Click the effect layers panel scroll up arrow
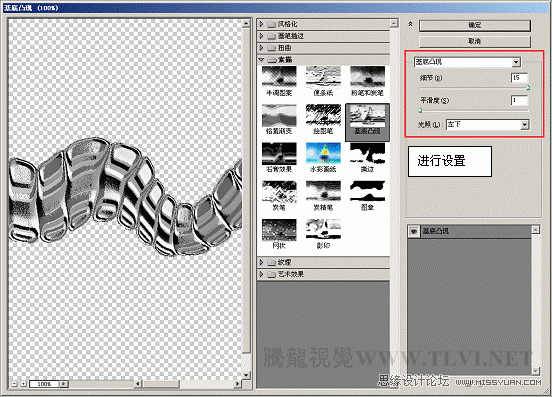The image size is (552, 397). click(535, 229)
